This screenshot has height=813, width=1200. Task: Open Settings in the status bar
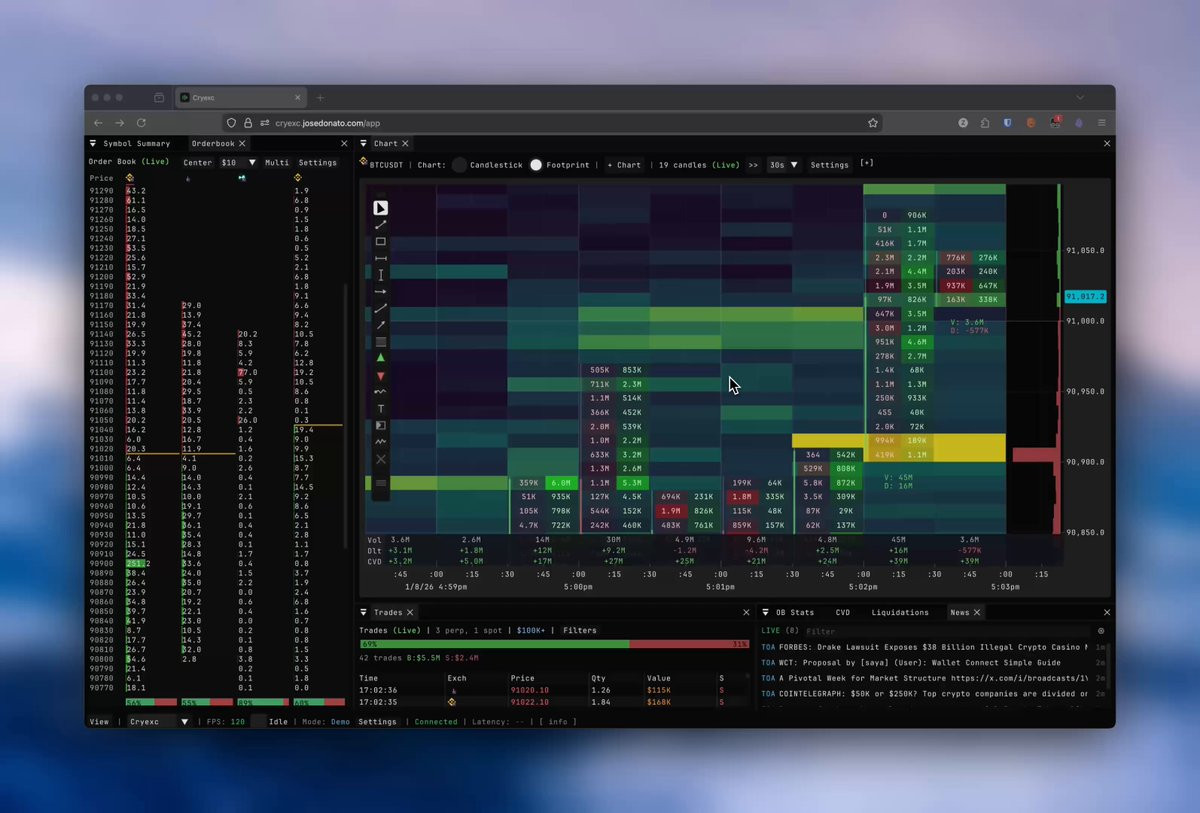click(x=378, y=721)
